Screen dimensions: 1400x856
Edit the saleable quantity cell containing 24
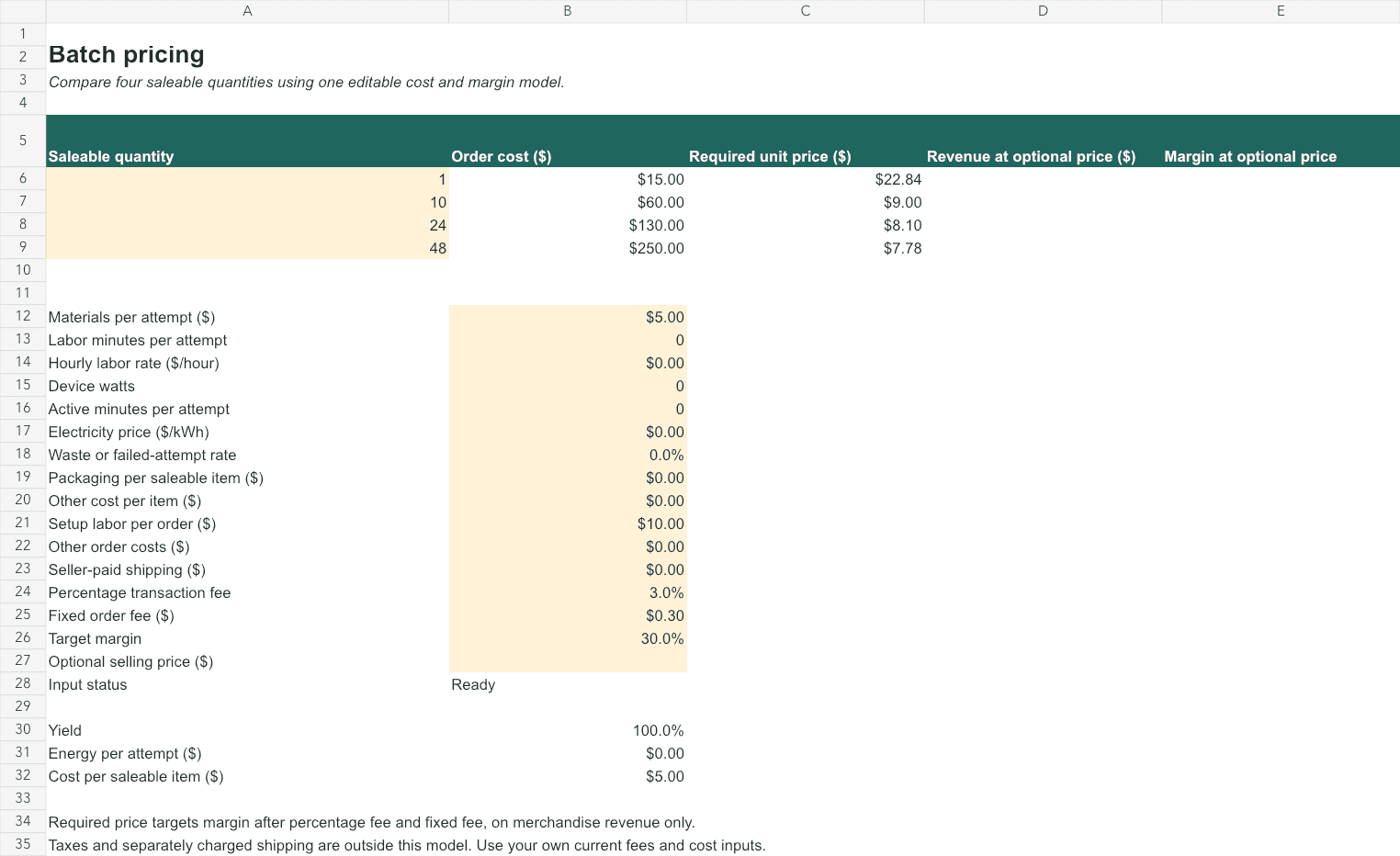(x=247, y=225)
